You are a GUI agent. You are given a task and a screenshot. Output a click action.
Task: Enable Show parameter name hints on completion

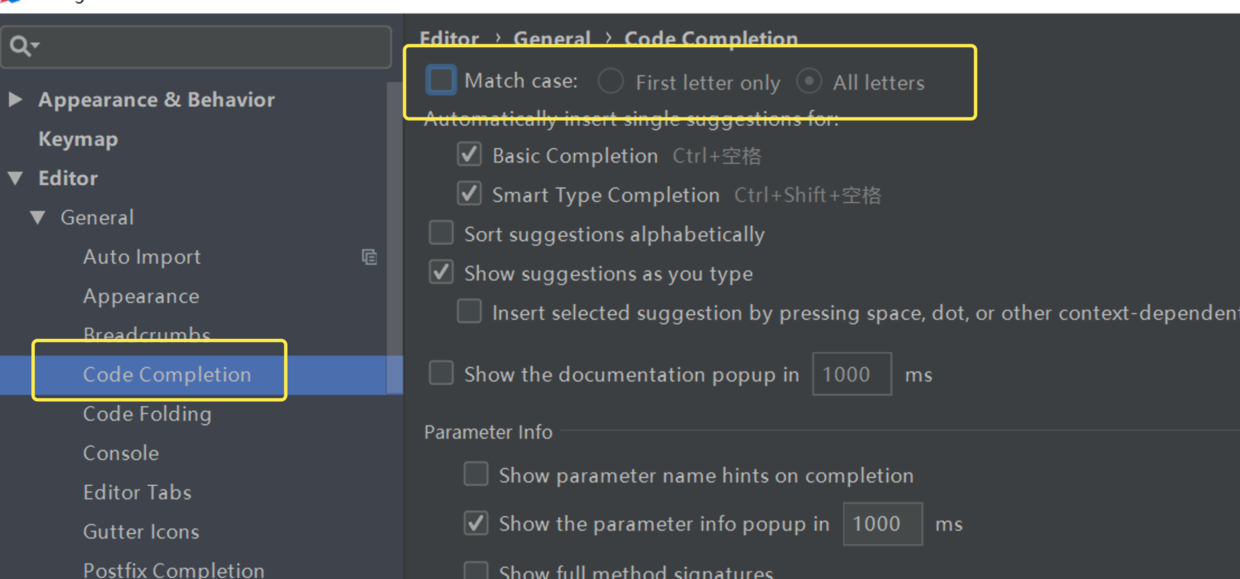[x=476, y=474]
